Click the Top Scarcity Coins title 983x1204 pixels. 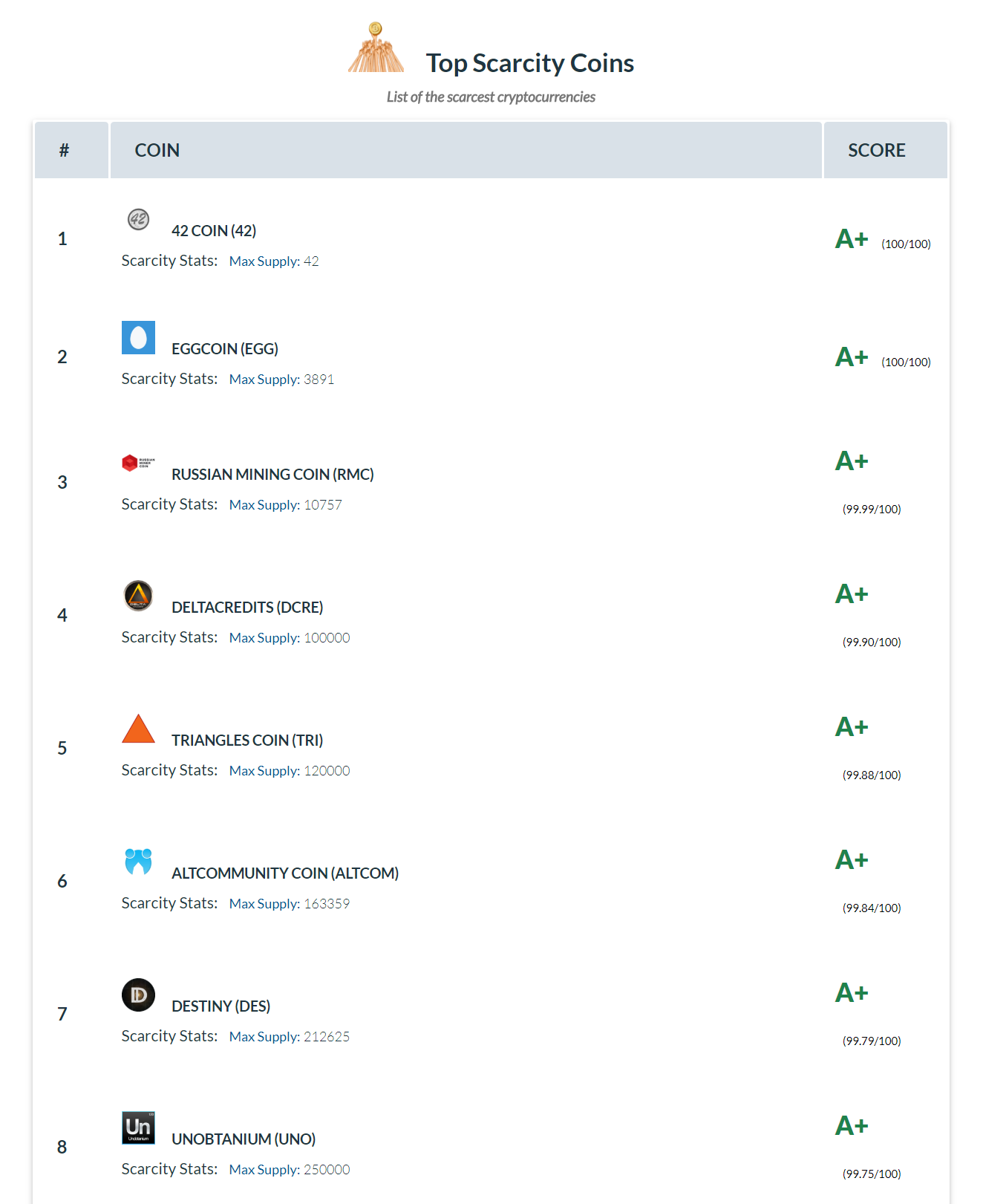pyautogui.click(x=529, y=63)
